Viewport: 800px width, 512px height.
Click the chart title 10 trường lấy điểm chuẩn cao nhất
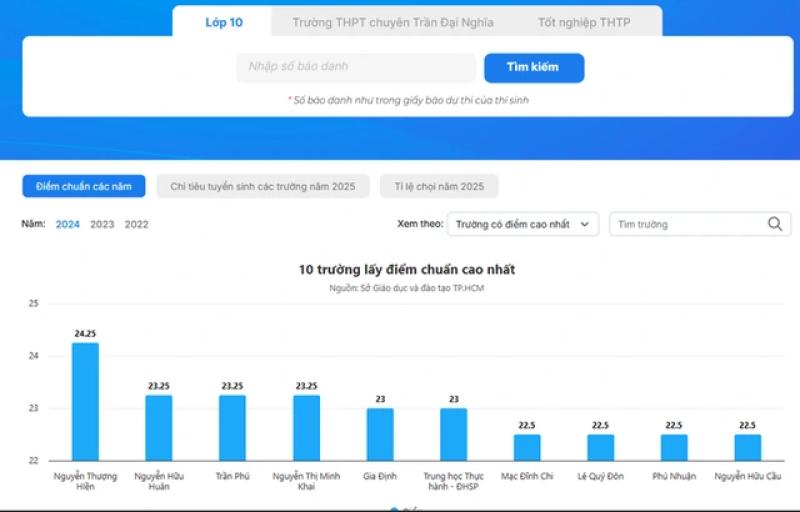point(407,269)
